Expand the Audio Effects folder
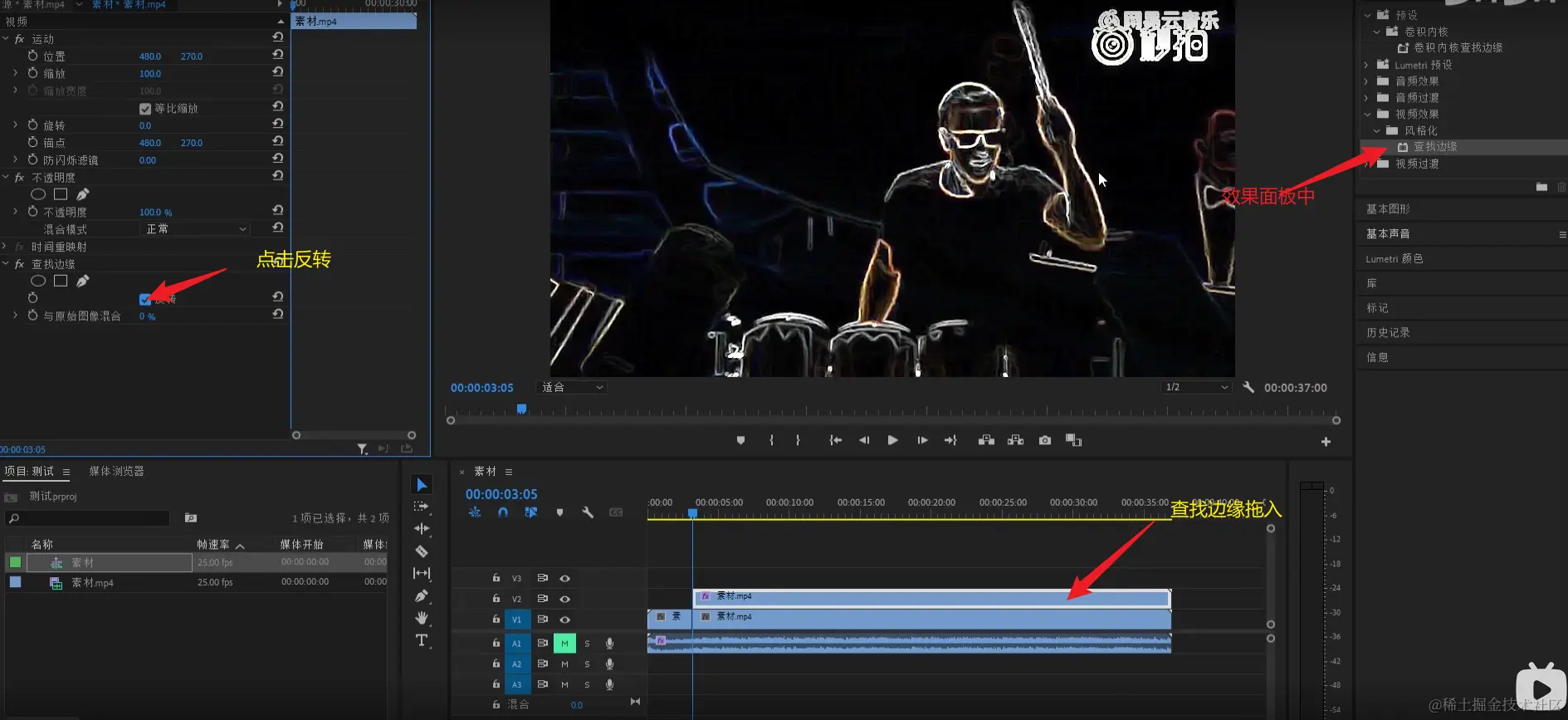The height and width of the screenshot is (720, 1568). (1366, 81)
